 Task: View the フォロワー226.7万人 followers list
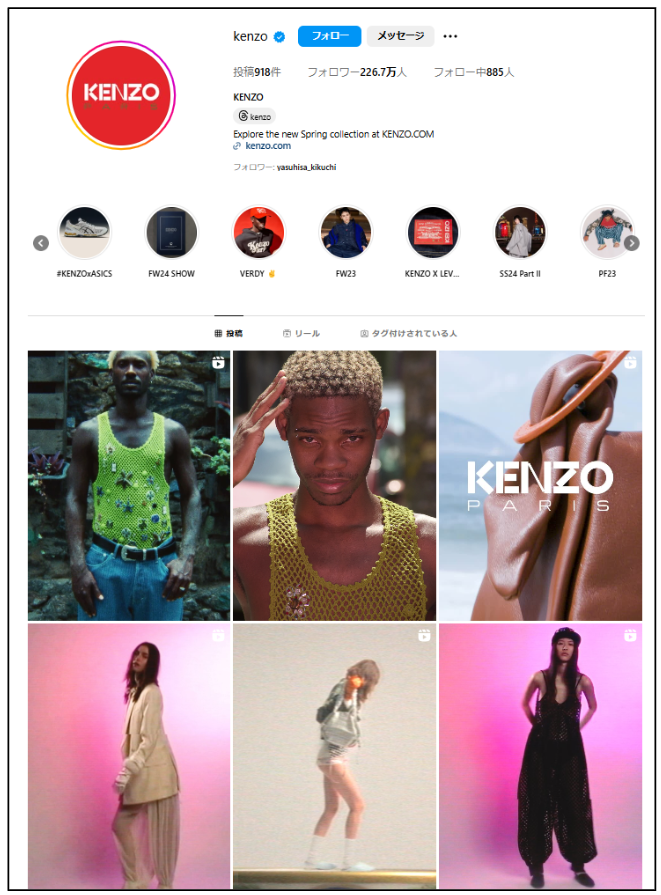click(357, 72)
